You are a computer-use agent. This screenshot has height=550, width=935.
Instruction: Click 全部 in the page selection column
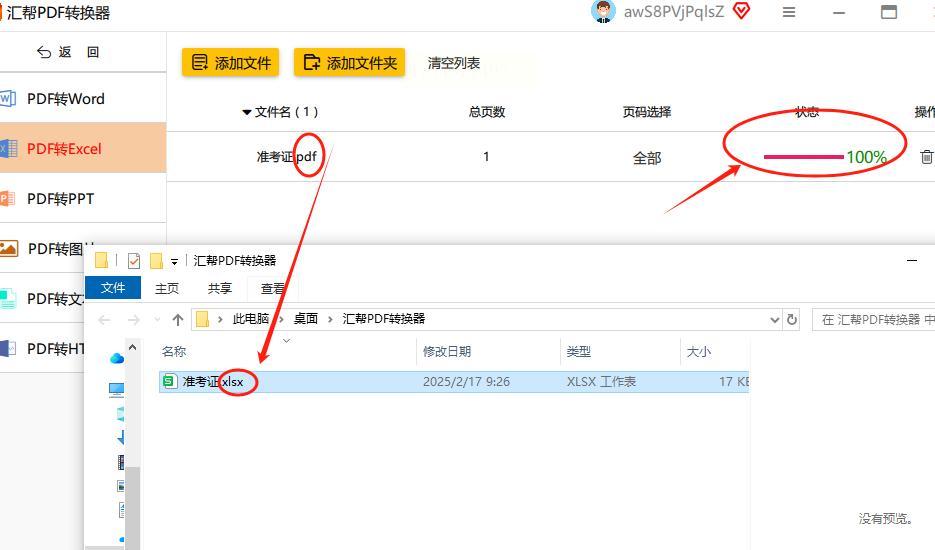point(647,158)
